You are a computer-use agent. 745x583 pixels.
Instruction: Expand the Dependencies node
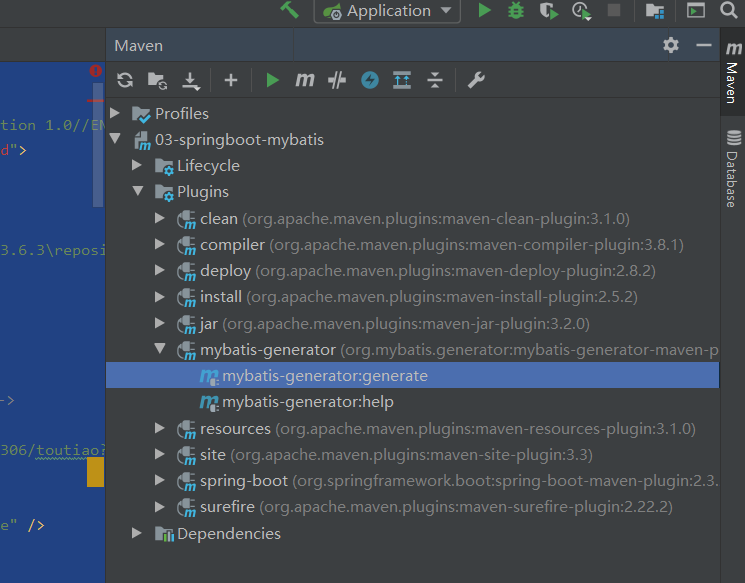137,533
